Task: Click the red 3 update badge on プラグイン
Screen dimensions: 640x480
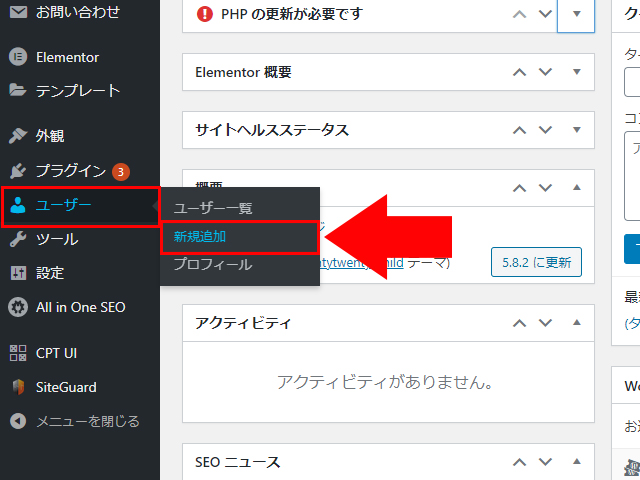Action: (x=121, y=172)
